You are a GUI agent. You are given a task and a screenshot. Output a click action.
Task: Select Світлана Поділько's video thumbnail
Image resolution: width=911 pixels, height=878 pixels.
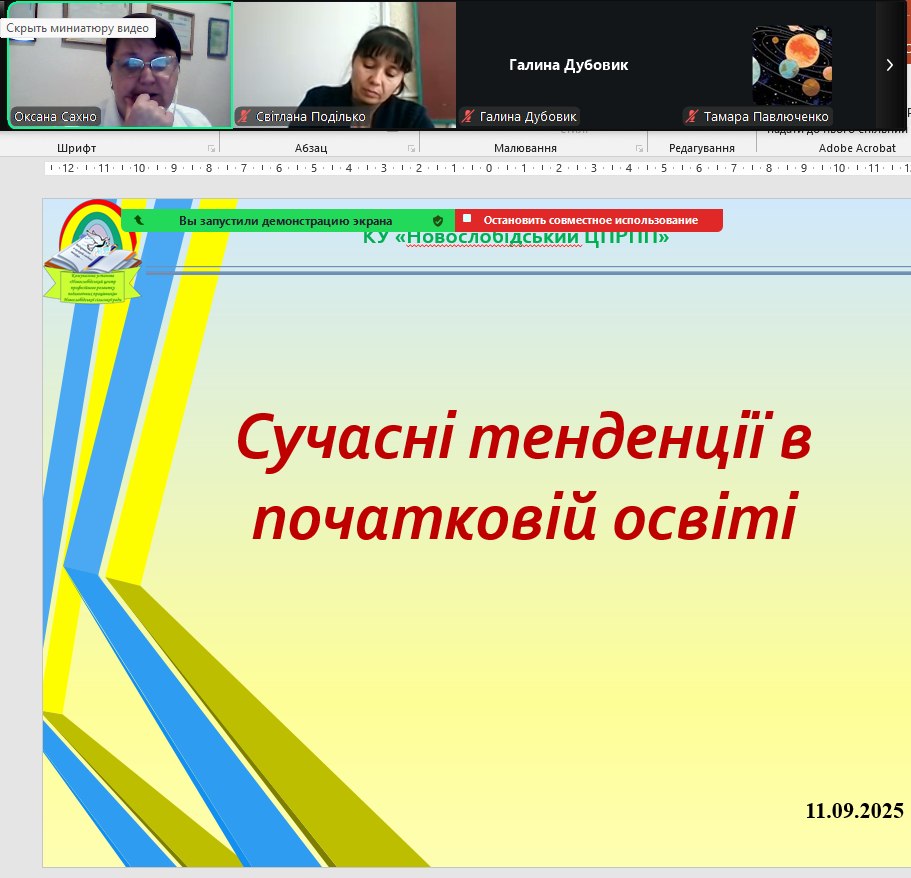[343, 65]
